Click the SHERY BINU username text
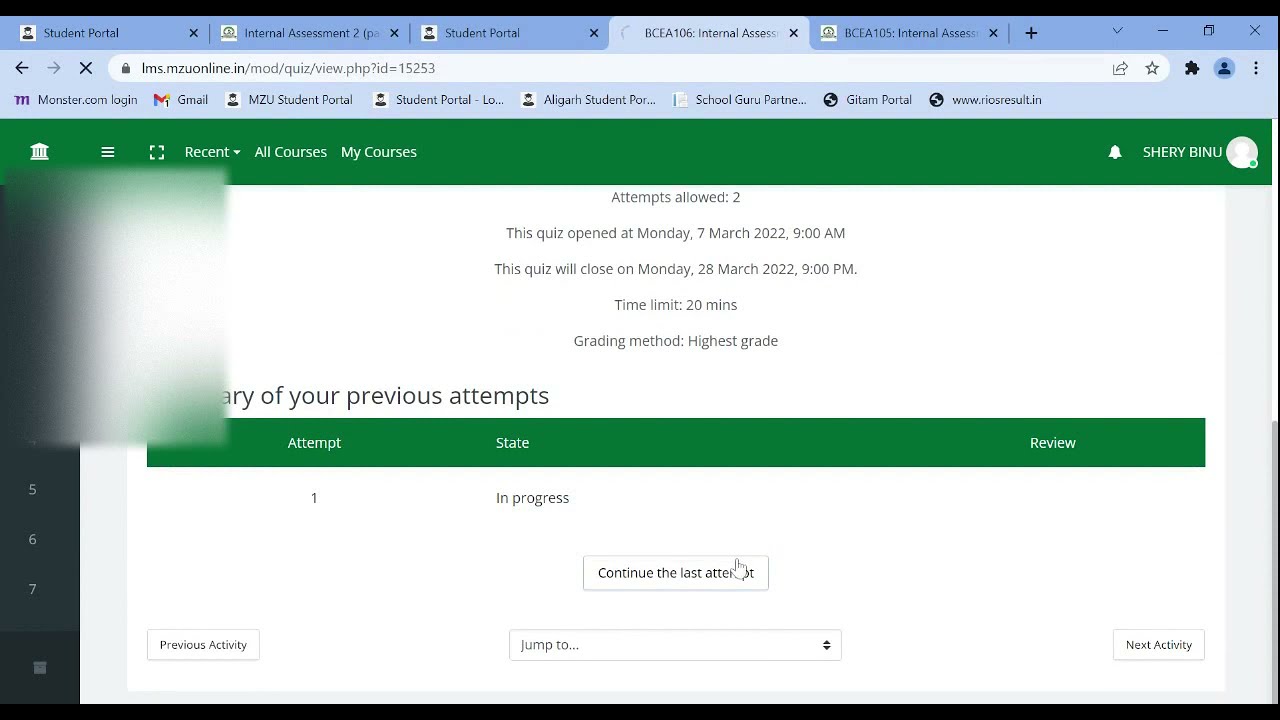This screenshot has width=1280, height=720. click(1182, 152)
